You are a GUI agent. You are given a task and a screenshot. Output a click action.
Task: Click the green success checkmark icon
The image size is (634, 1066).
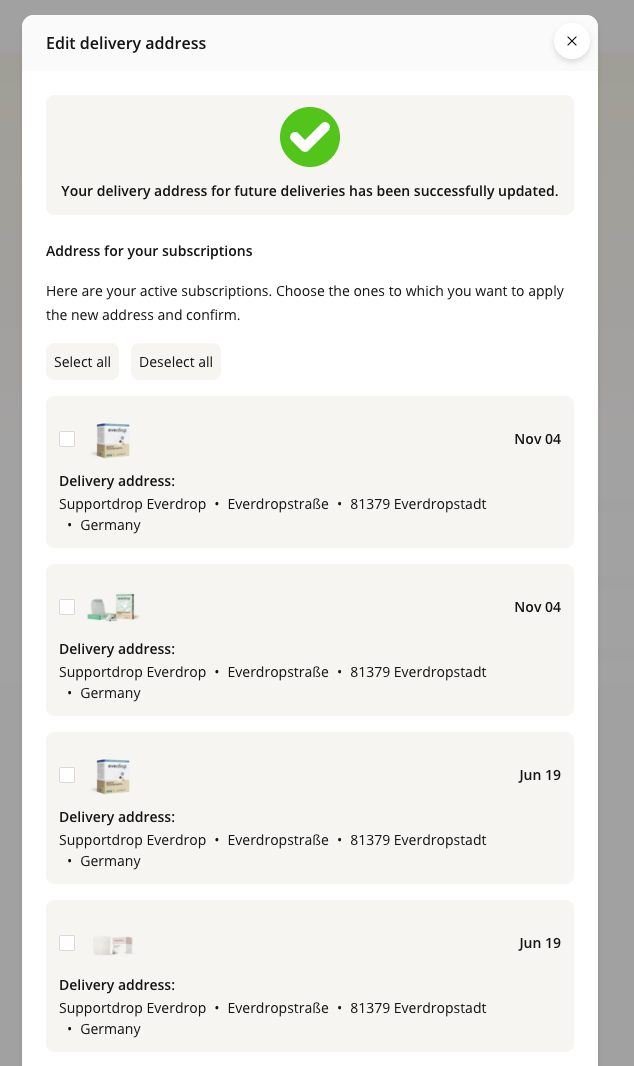tap(310, 137)
